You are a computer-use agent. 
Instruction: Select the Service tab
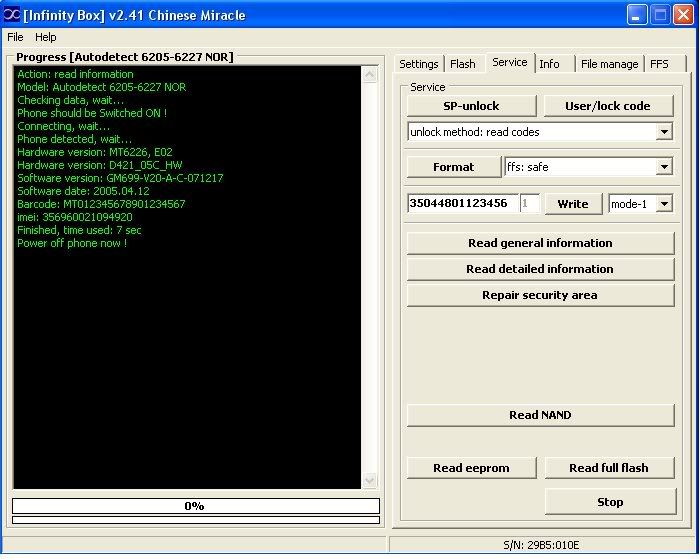tap(510, 63)
